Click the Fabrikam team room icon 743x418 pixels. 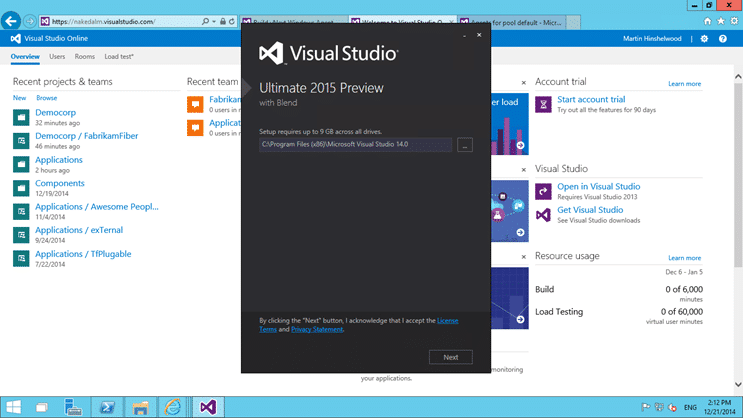pos(195,104)
